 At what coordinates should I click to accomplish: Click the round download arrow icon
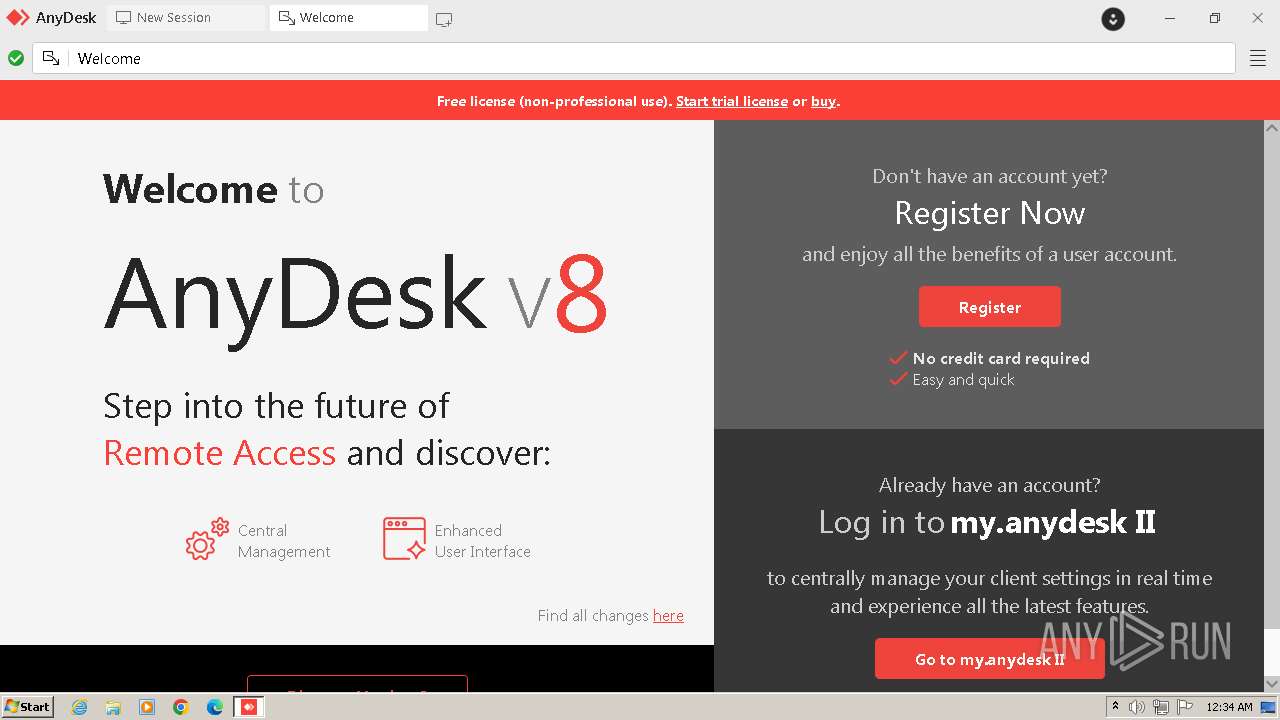[x=1113, y=18]
